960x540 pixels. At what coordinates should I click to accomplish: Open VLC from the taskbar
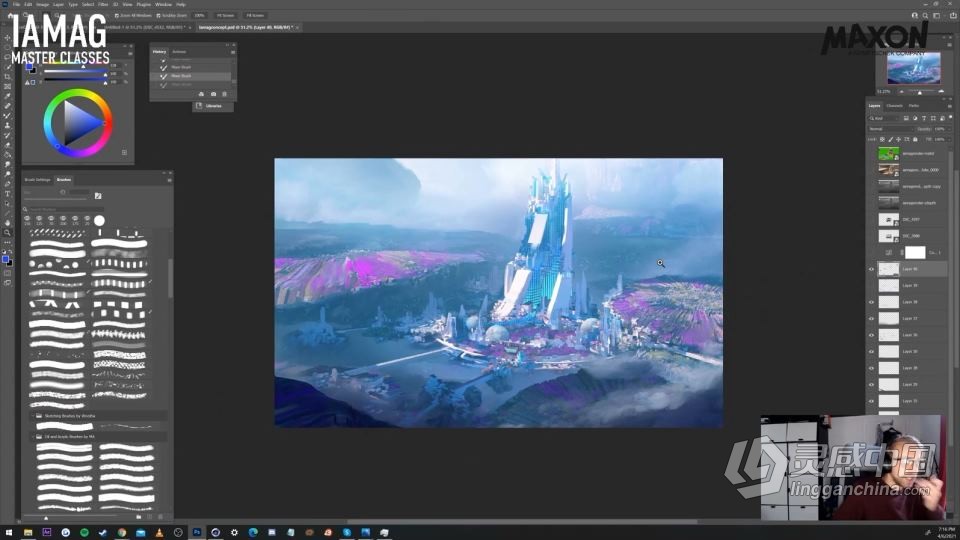click(x=159, y=533)
